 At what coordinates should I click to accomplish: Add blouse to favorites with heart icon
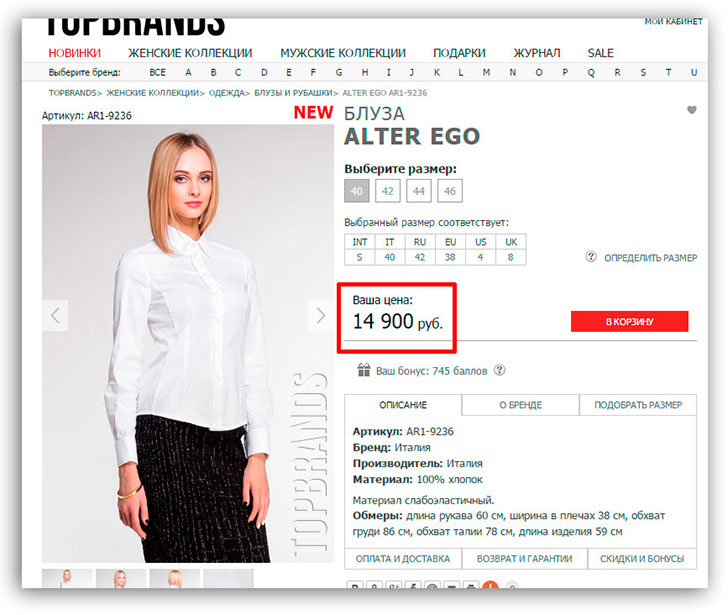coord(692,110)
